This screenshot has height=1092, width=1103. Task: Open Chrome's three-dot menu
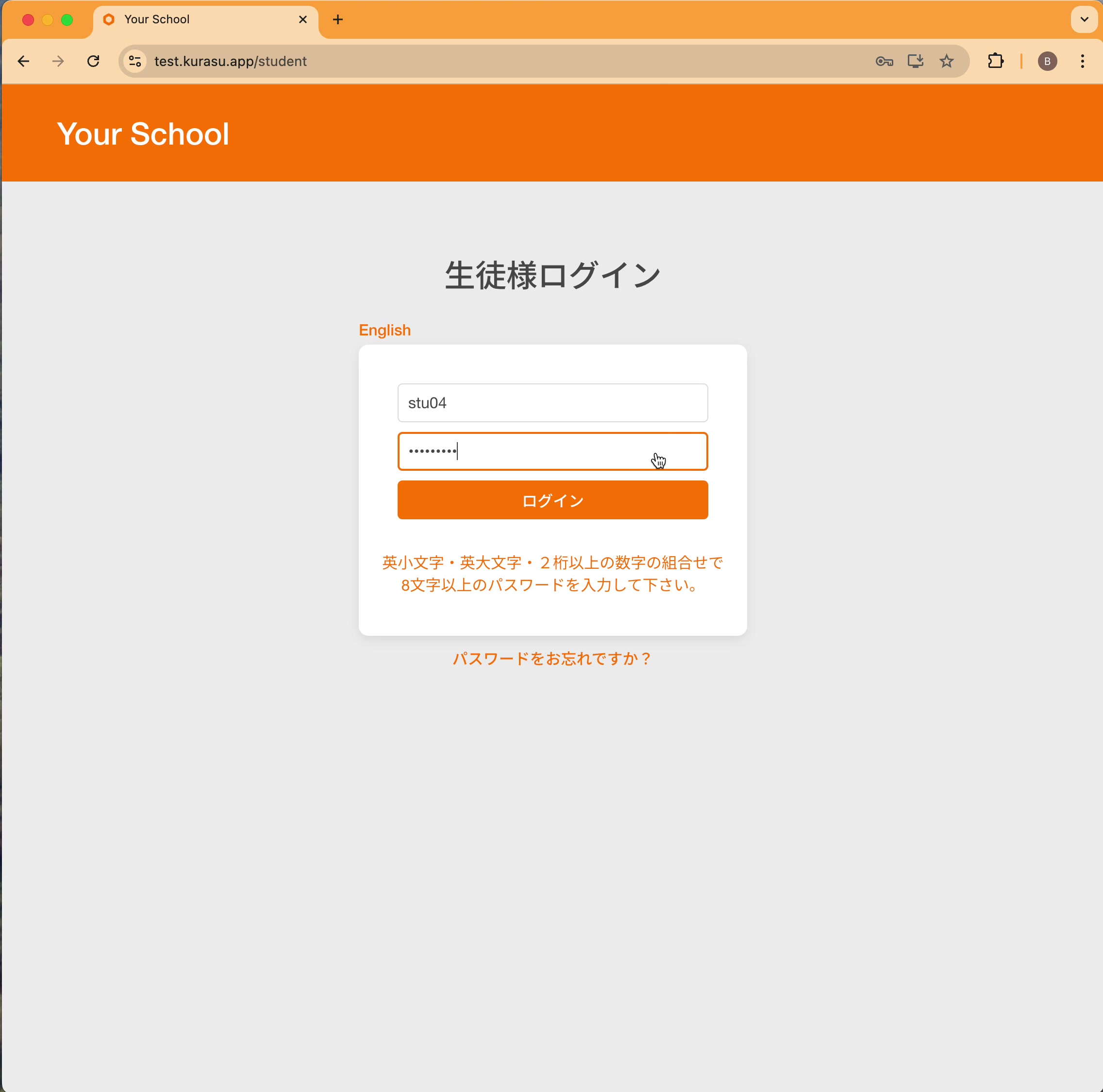1083,61
